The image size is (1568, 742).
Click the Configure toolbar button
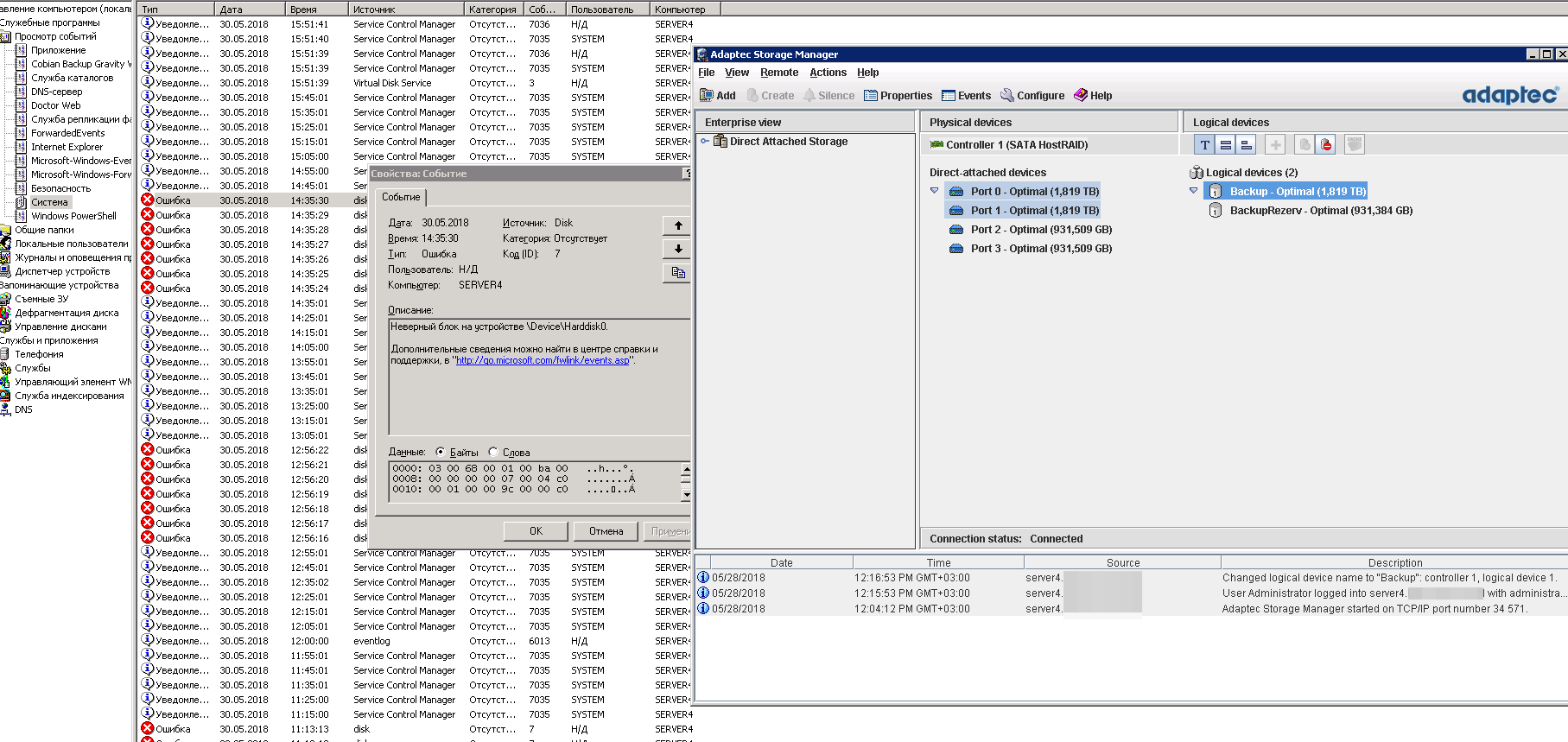click(x=1032, y=96)
